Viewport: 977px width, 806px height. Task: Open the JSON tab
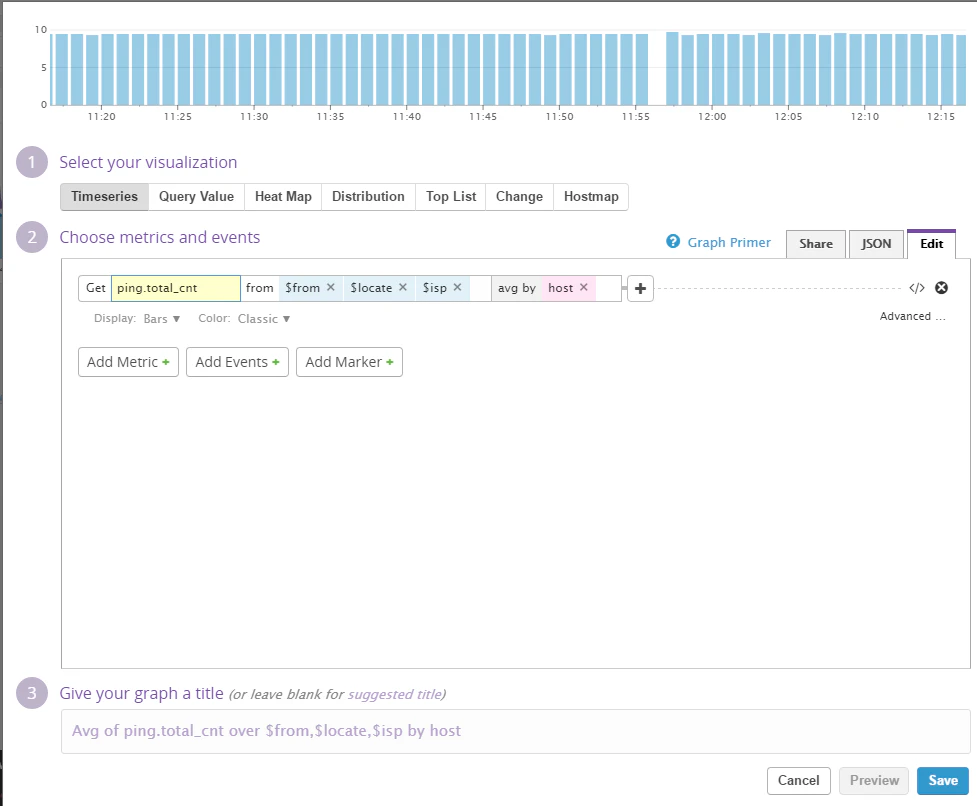point(876,244)
